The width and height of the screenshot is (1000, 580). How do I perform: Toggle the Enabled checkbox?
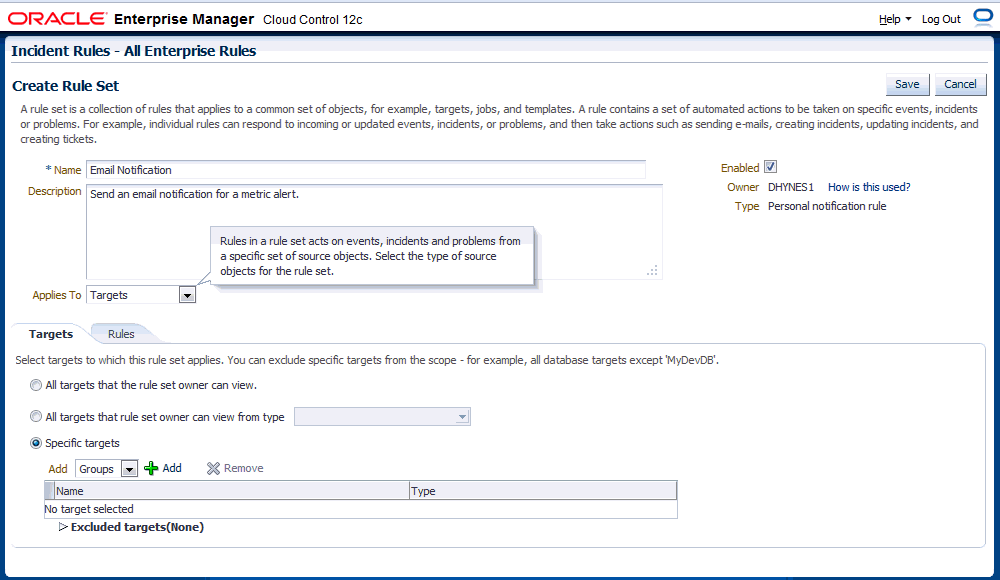770,167
